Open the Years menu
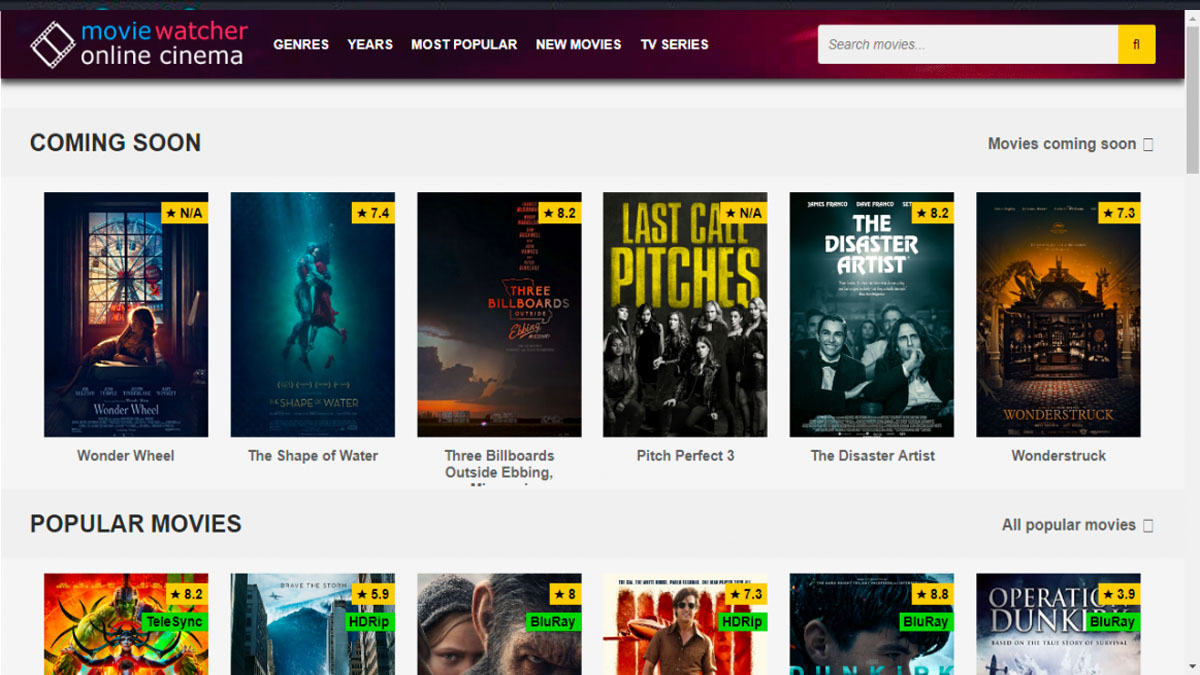The height and width of the screenshot is (675, 1200). point(370,44)
